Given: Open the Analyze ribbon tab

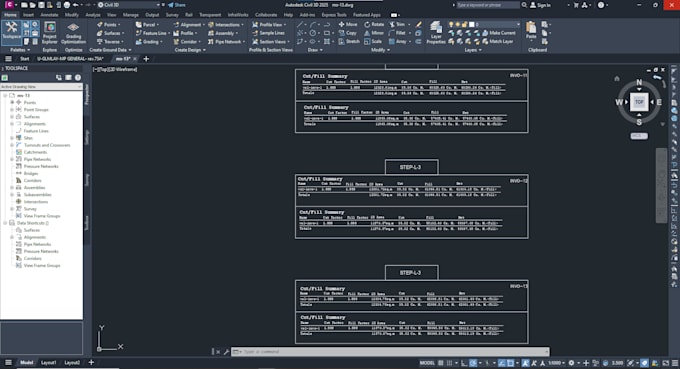Looking at the screenshot, I should tap(93, 15).
